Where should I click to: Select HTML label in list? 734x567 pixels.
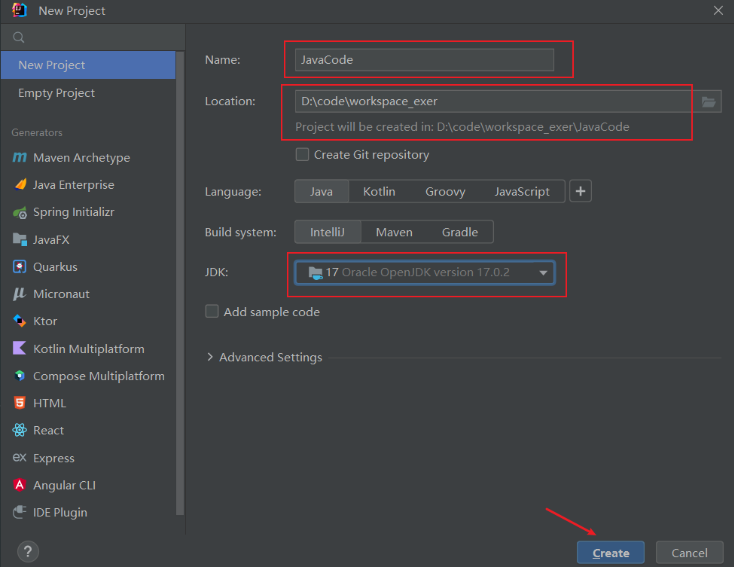[x=49, y=403]
